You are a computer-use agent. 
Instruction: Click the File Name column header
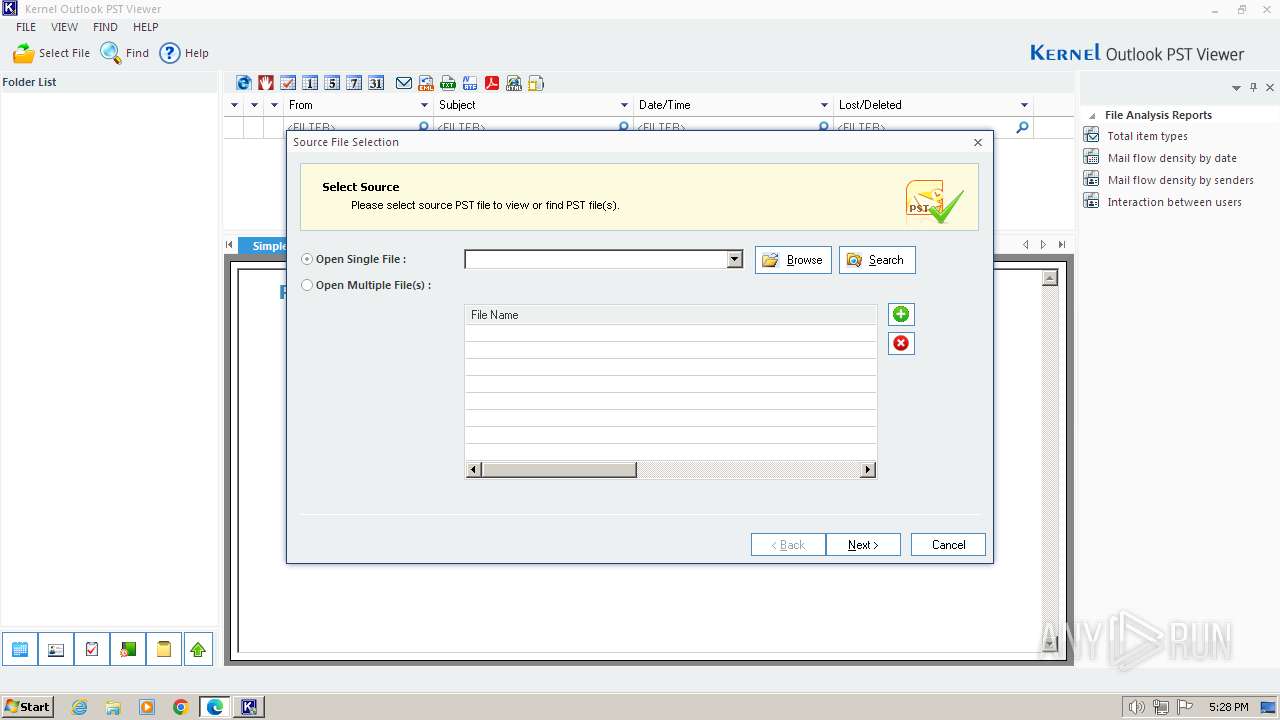(x=670, y=315)
